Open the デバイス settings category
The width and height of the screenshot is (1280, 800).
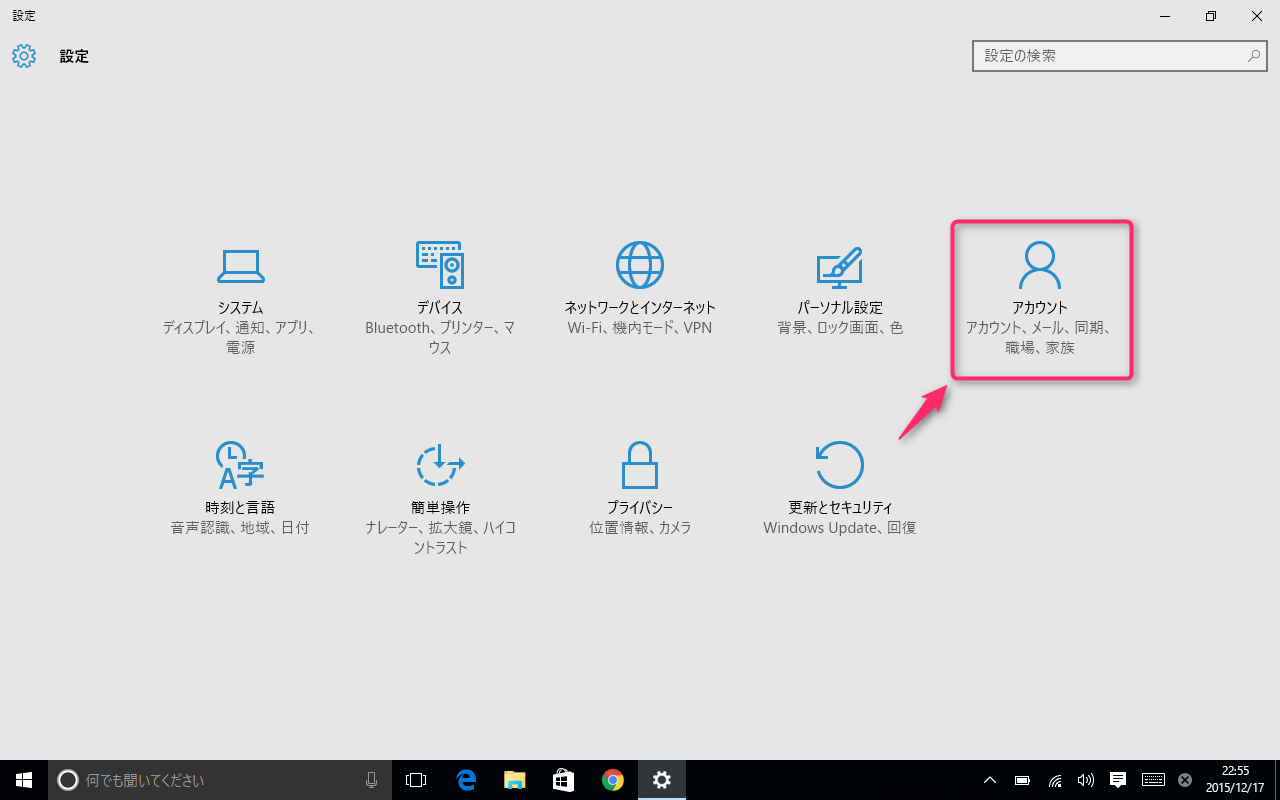tap(440, 299)
